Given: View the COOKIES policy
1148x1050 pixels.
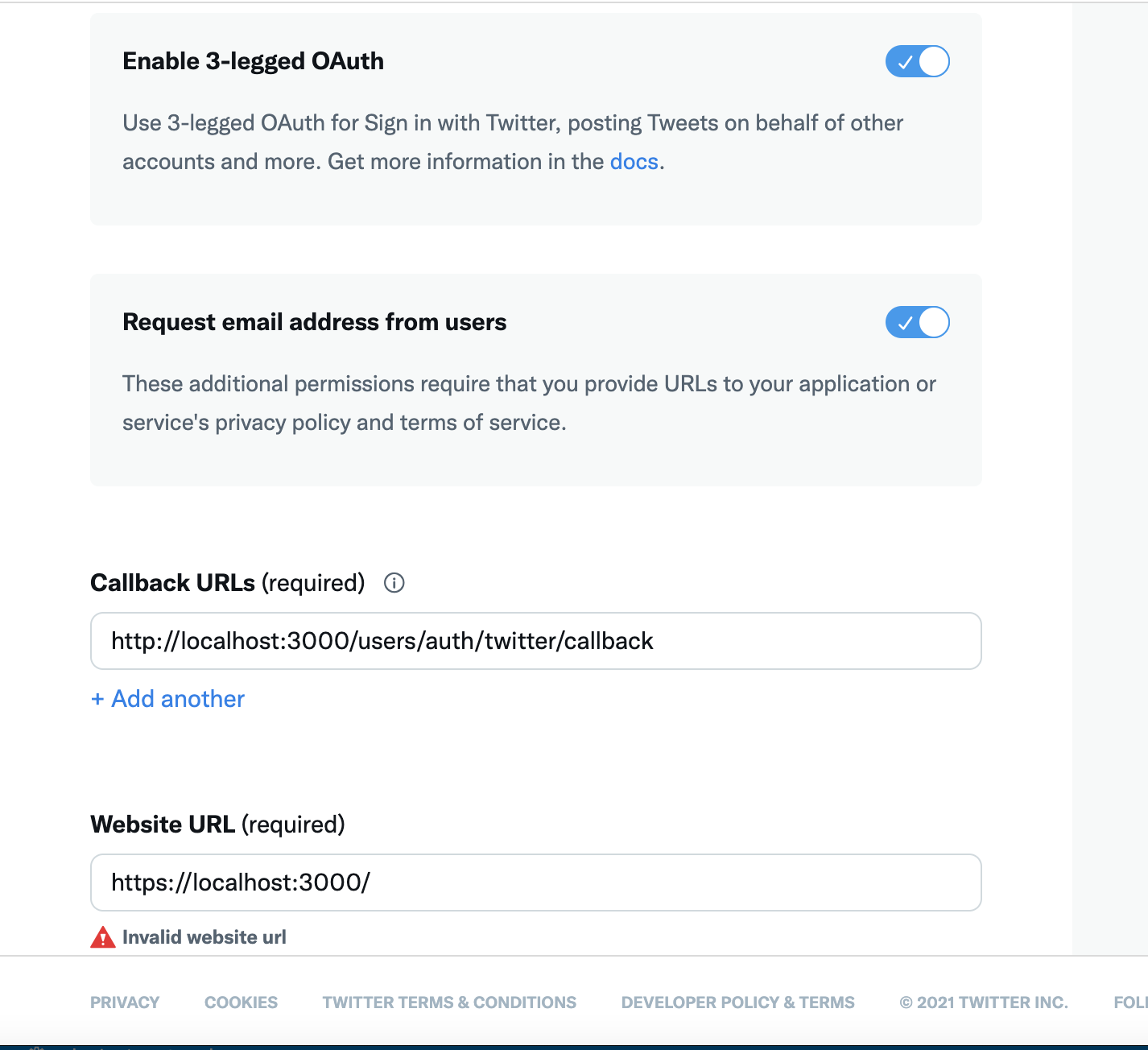Looking at the screenshot, I should pos(241,1002).
